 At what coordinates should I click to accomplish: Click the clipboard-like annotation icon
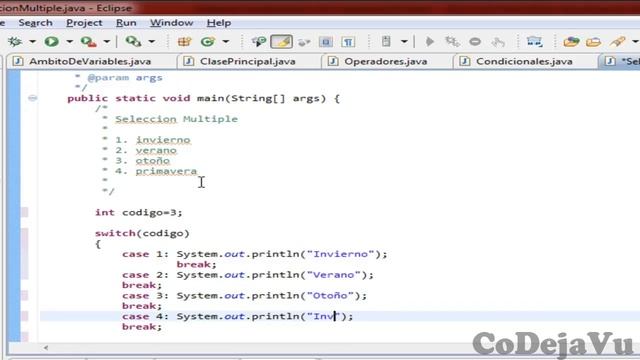pos(386,41)
